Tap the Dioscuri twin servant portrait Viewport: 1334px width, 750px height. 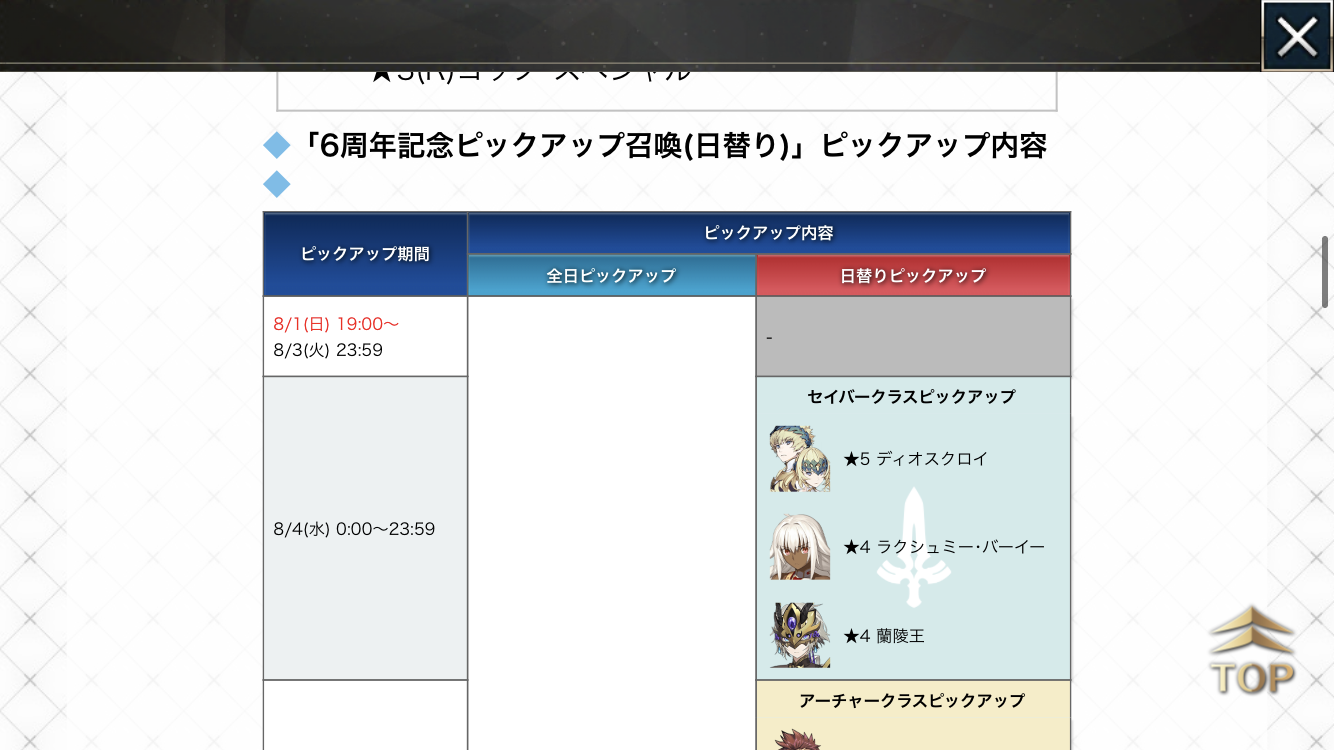pos(800,459)
